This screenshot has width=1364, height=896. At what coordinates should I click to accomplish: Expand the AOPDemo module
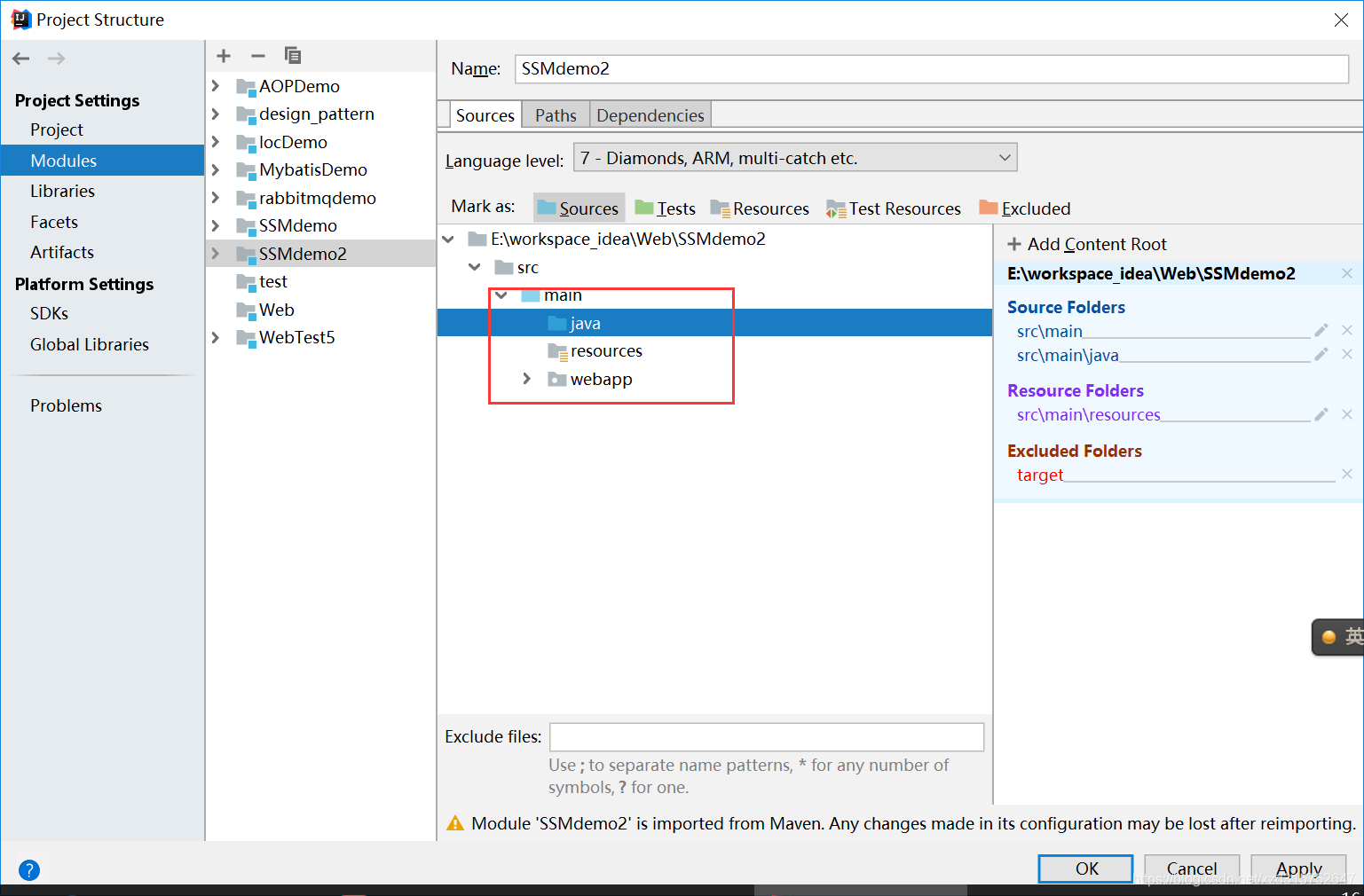coord(216,86)
